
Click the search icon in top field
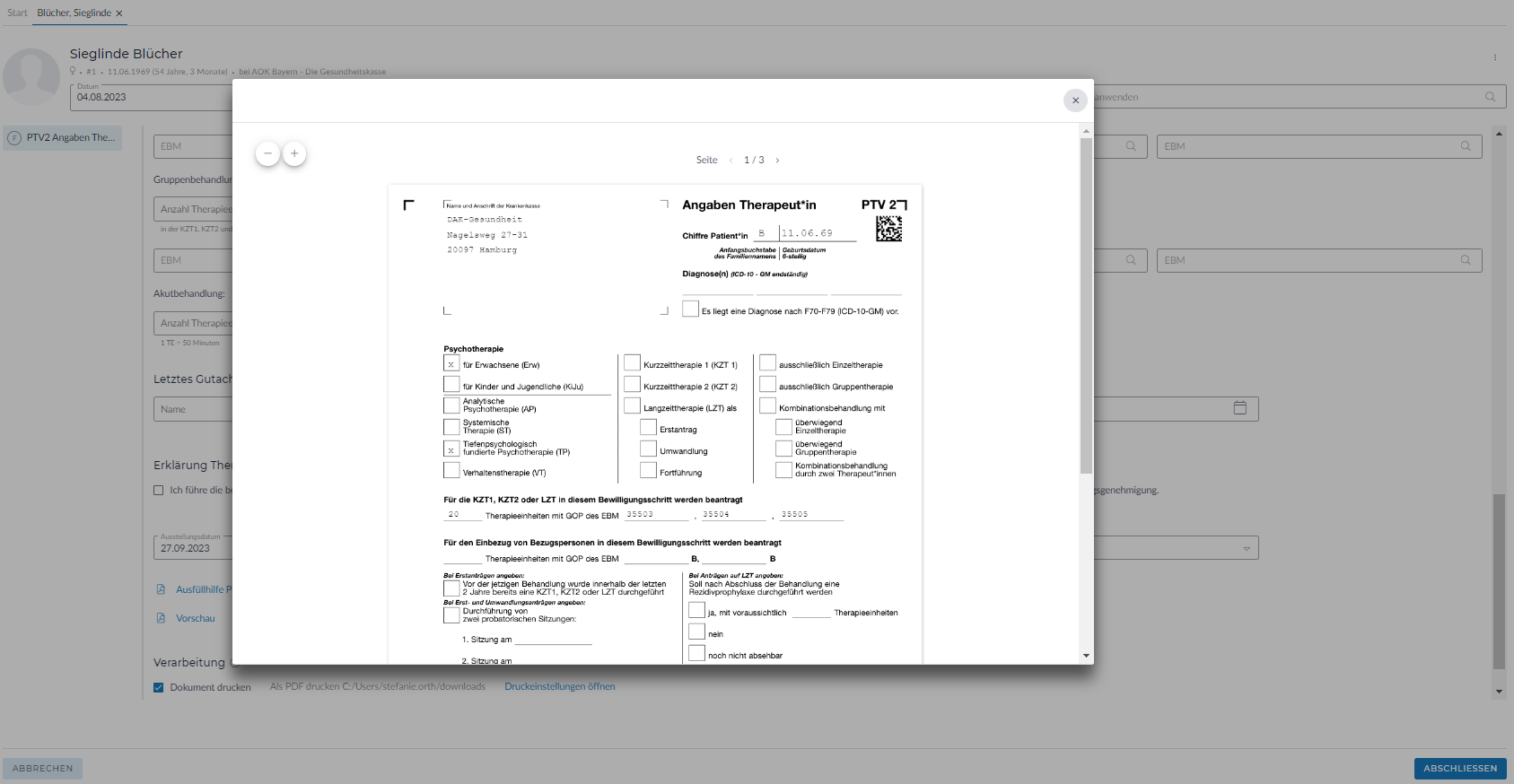click(1490, 97)
